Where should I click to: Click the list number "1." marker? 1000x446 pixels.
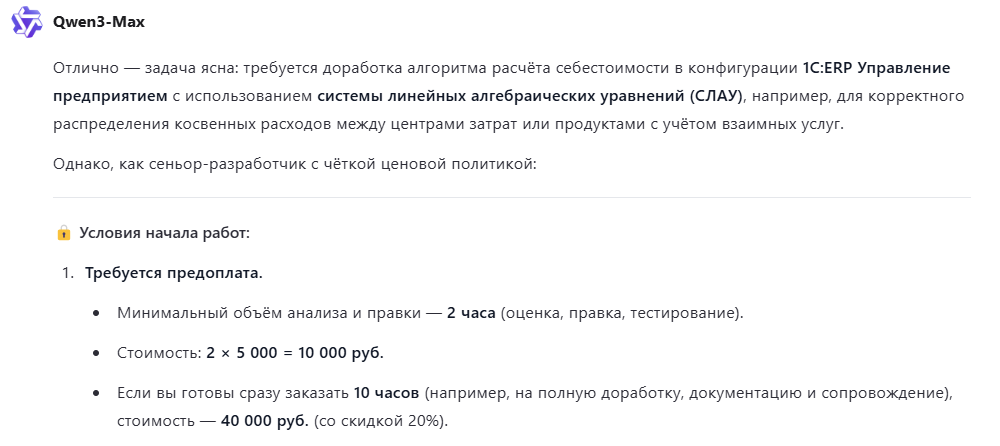click(x=69, y=273)
